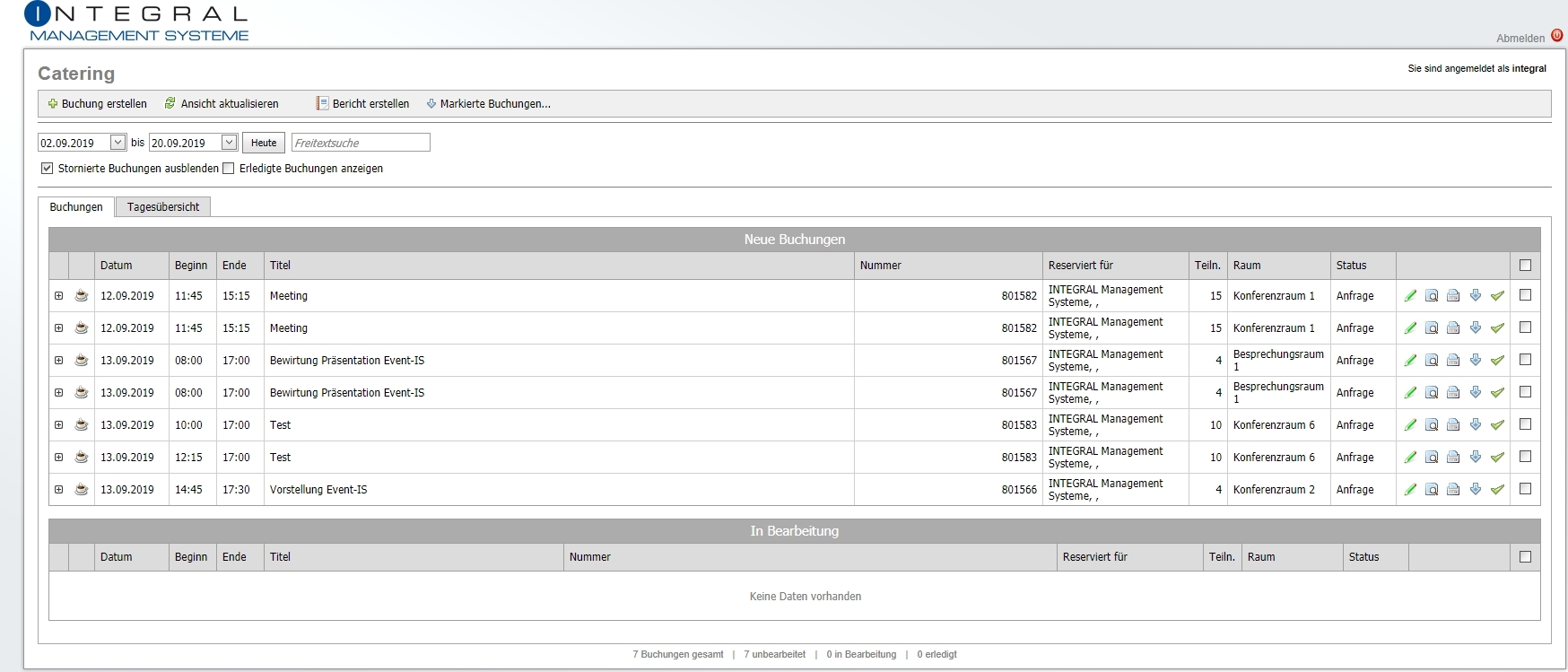Image resolution: width=1568 pixels, height=672 pixels.
Task: Print the Test booking starting at 12:15
Action: [x=1453, y=458]
